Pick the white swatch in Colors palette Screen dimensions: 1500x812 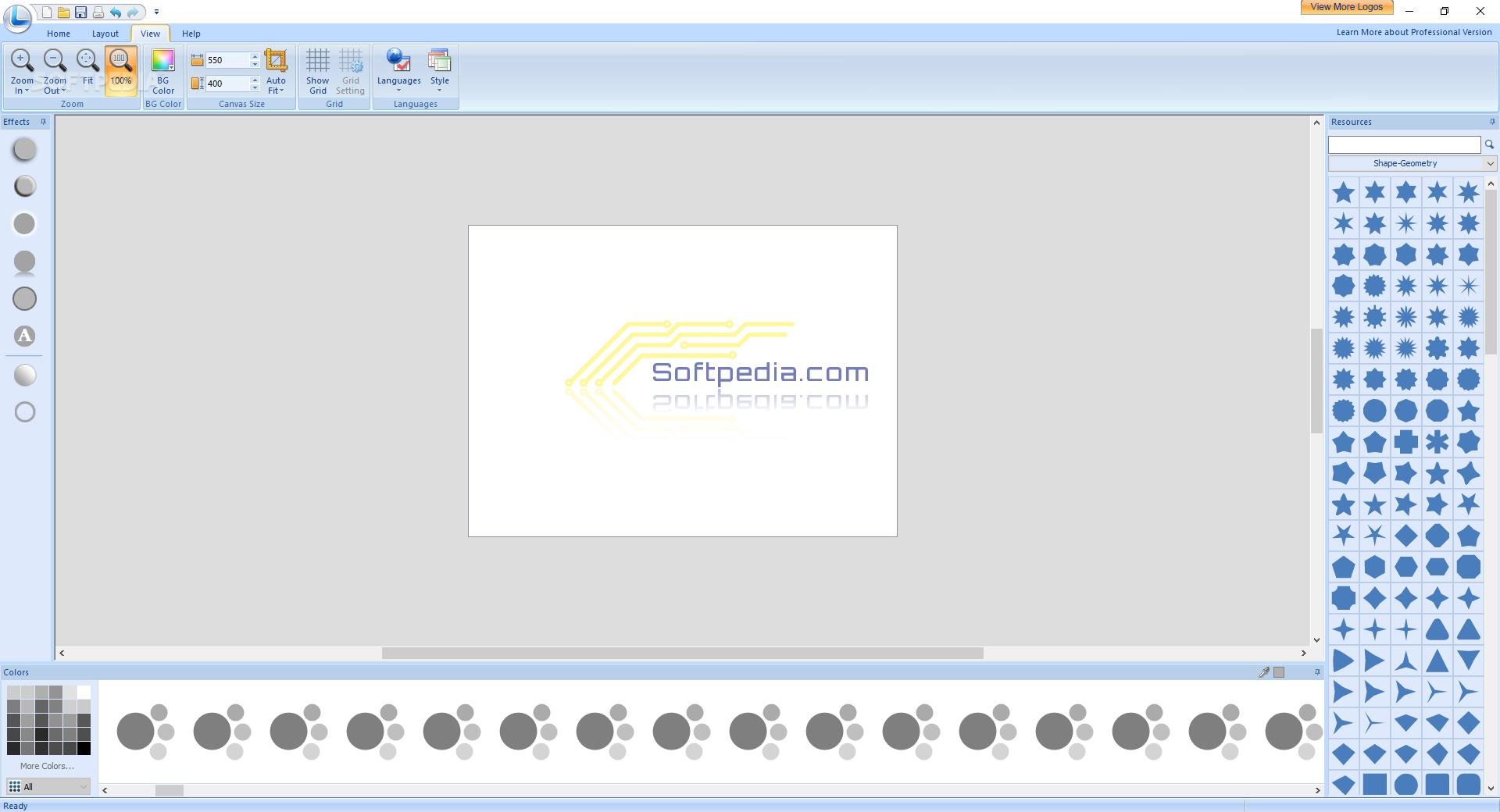[x=84, y=692]
